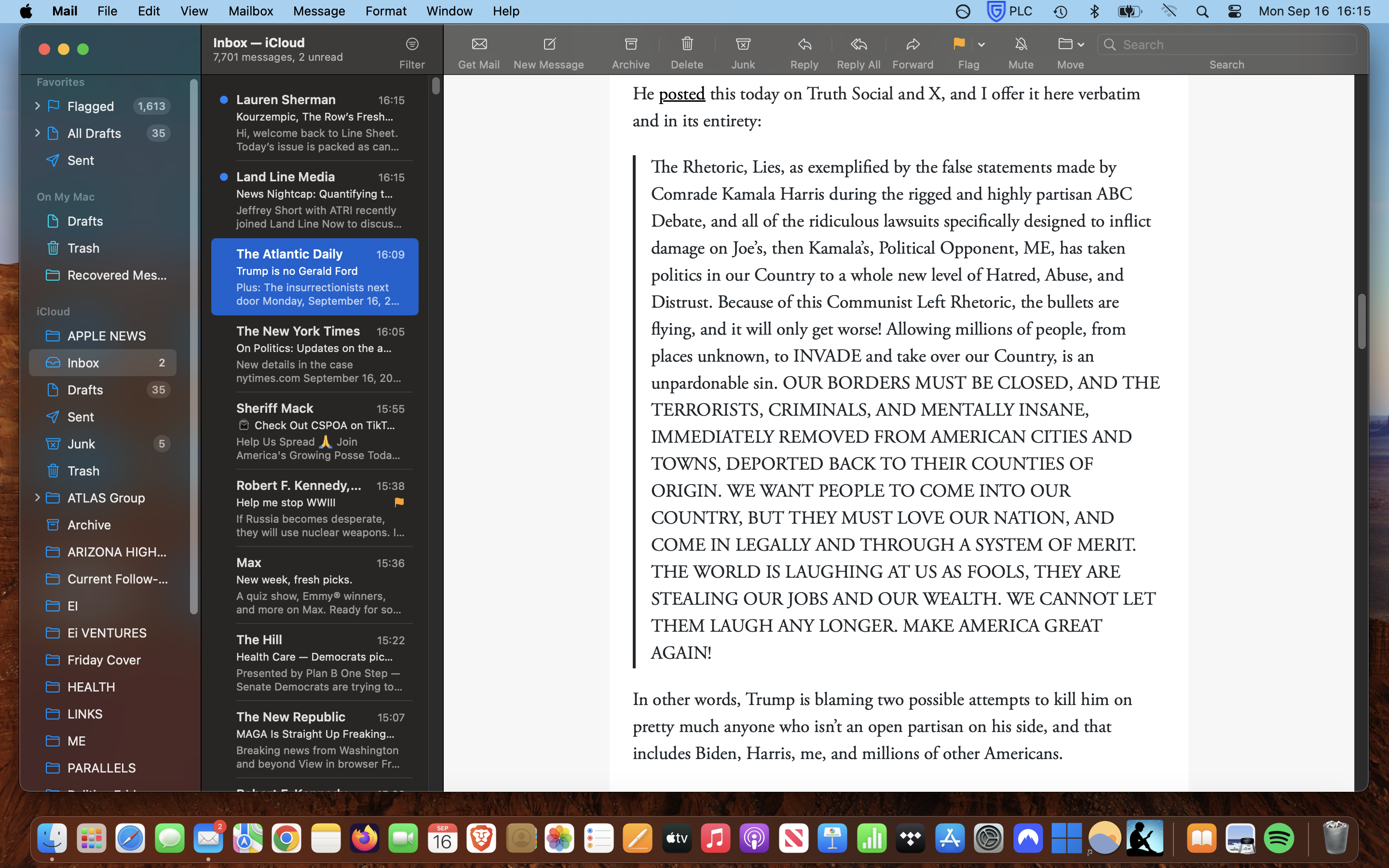Open the Lauren Sherman unread email
This screenshot has width=1389, height=868.
tap(314, 122)
